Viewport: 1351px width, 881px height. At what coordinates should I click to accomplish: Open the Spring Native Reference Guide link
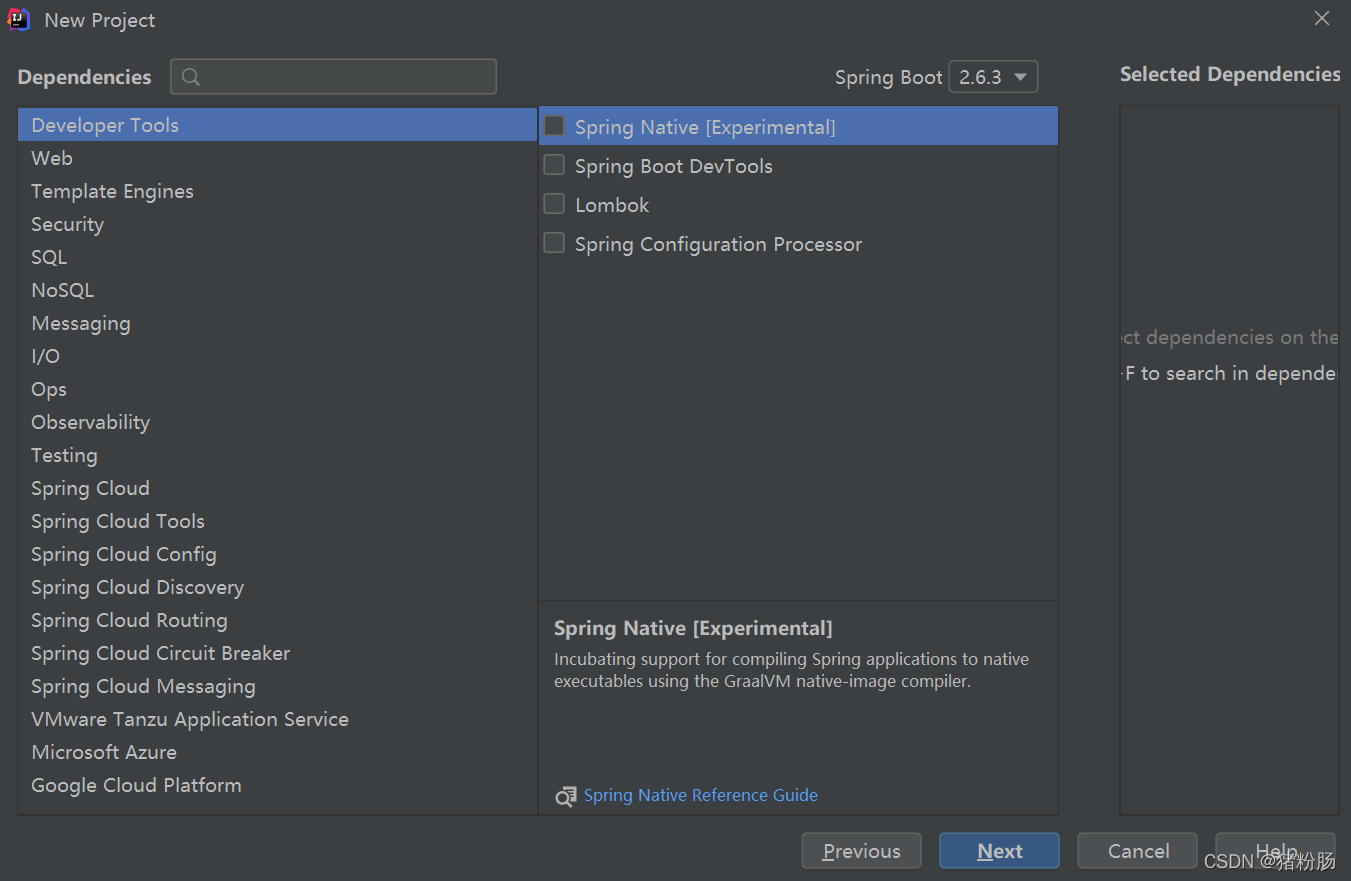pos(700,796)
